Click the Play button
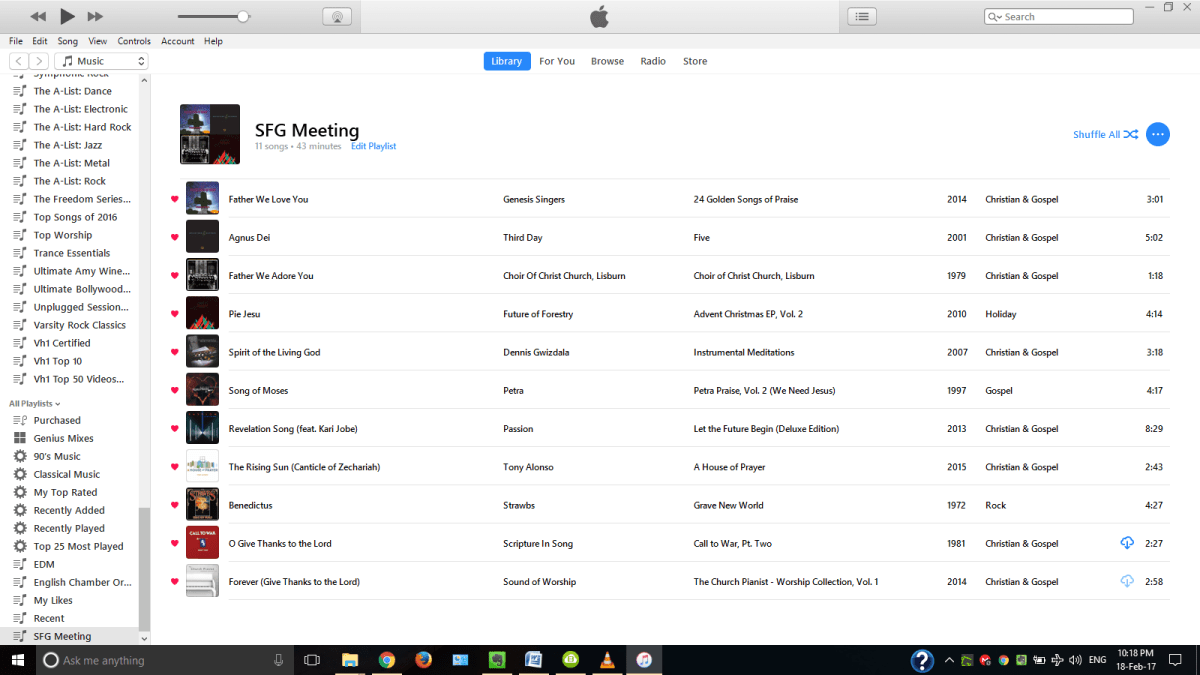Viewport: 1200px width, 675px height. [x=67, y=16]
